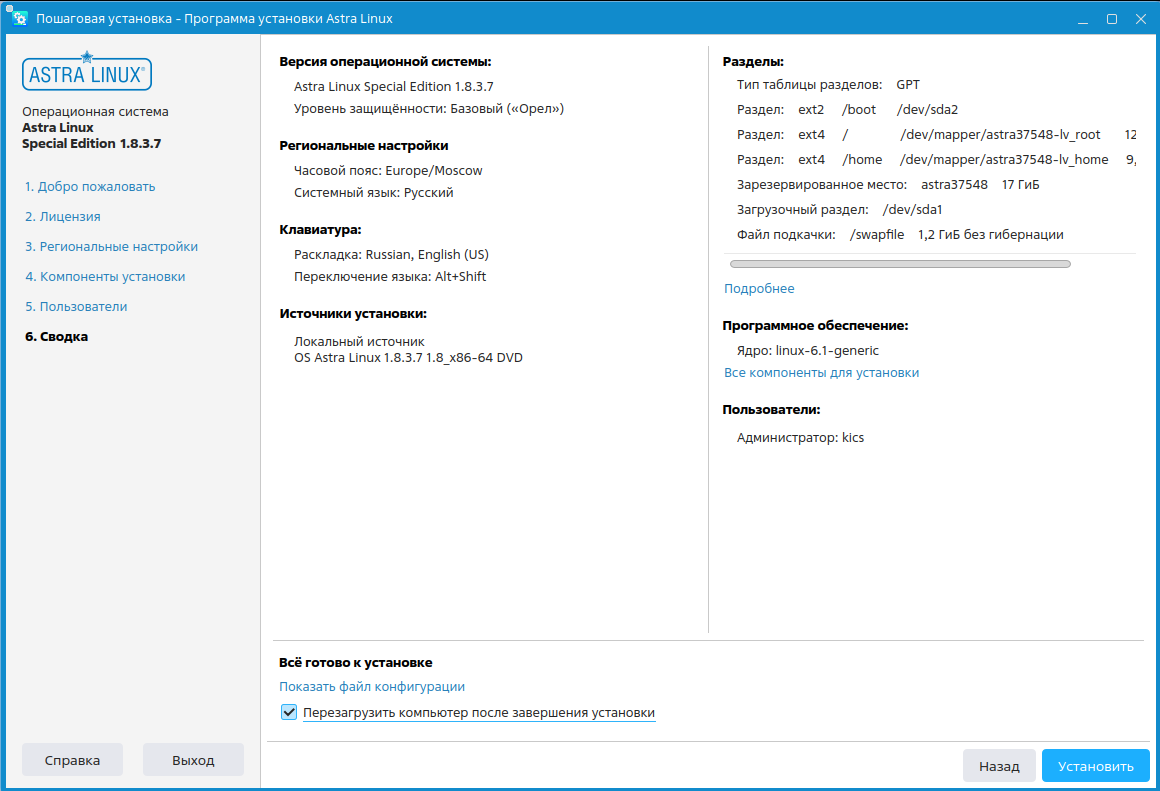Click Файл подкачки /swapfile line
Image resolution: width=1160 pixels, height=791 pixels.
click(900, 235)
